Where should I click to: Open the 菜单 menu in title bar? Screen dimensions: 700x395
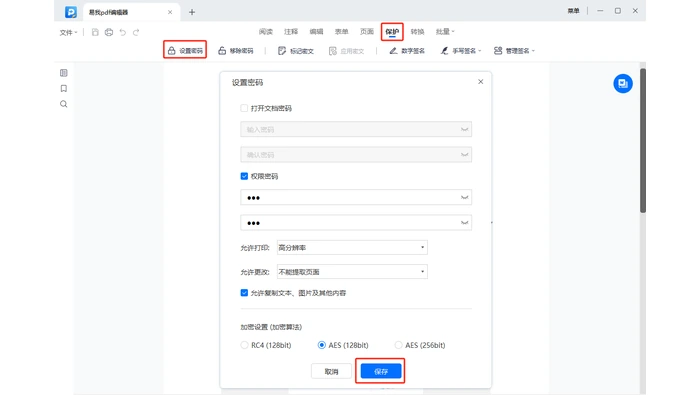(x=573, y=11)
